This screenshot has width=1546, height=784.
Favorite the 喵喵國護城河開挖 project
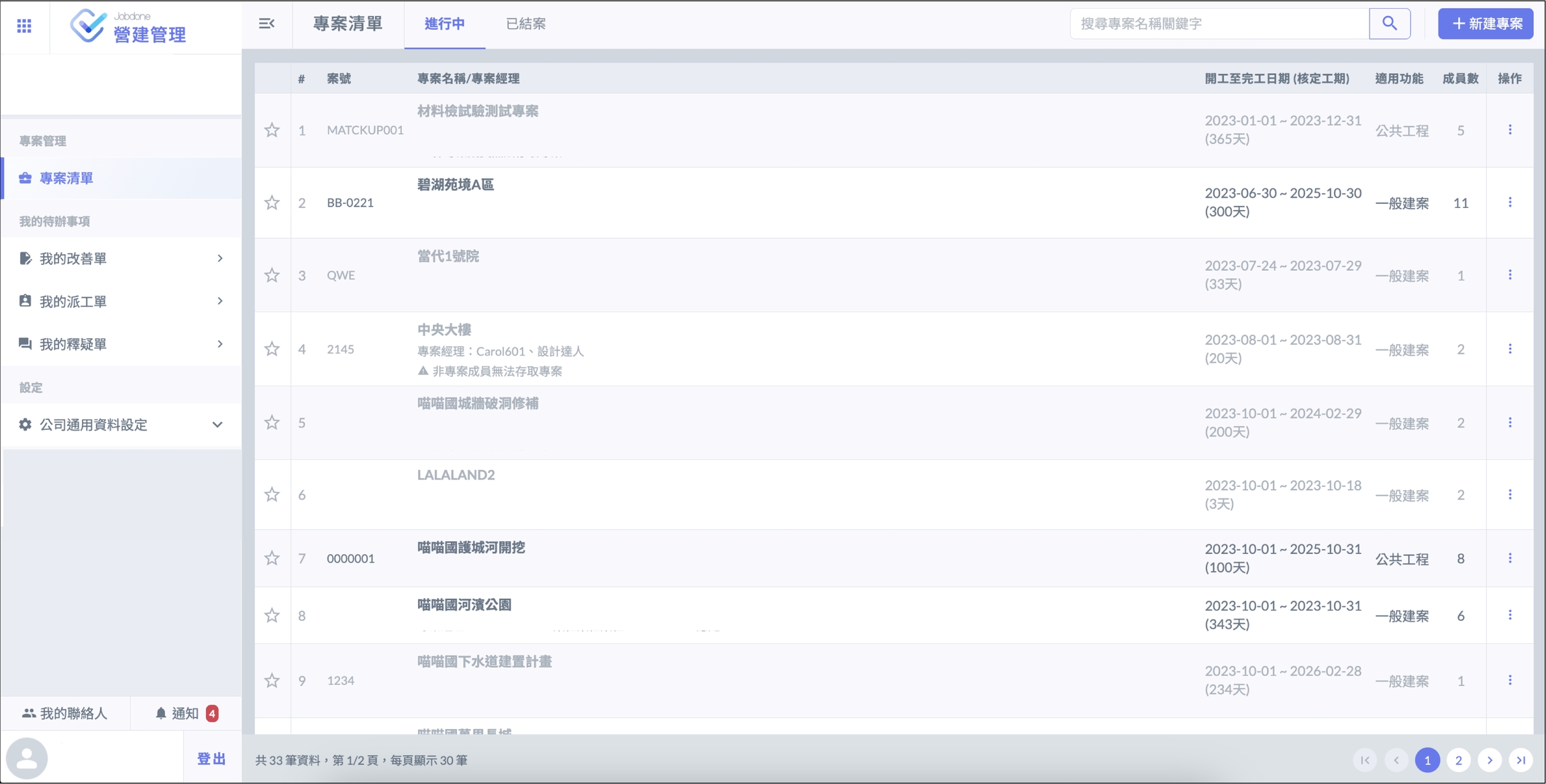(272, 559)
